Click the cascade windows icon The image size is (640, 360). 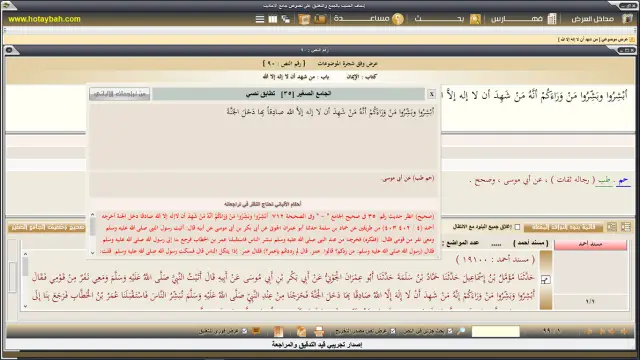(x=286, y=19)
